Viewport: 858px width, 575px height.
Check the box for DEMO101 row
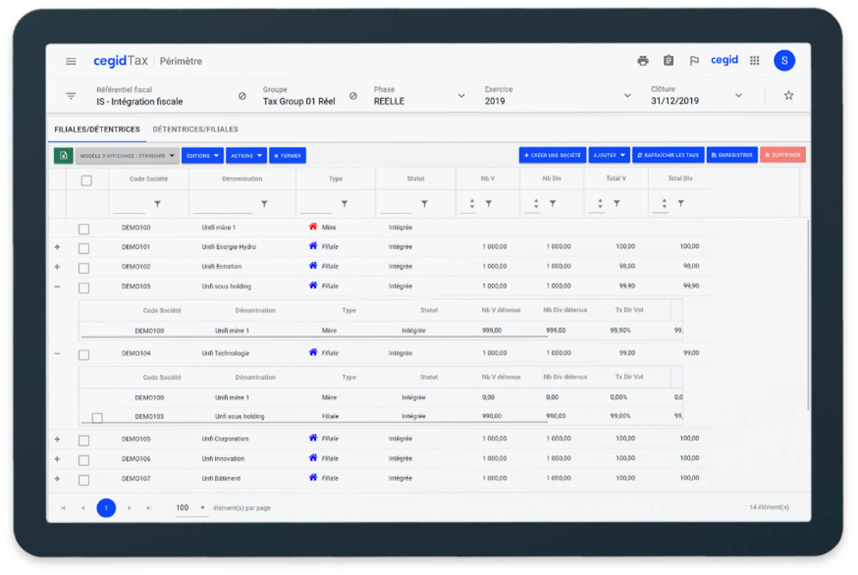point(84,248)
